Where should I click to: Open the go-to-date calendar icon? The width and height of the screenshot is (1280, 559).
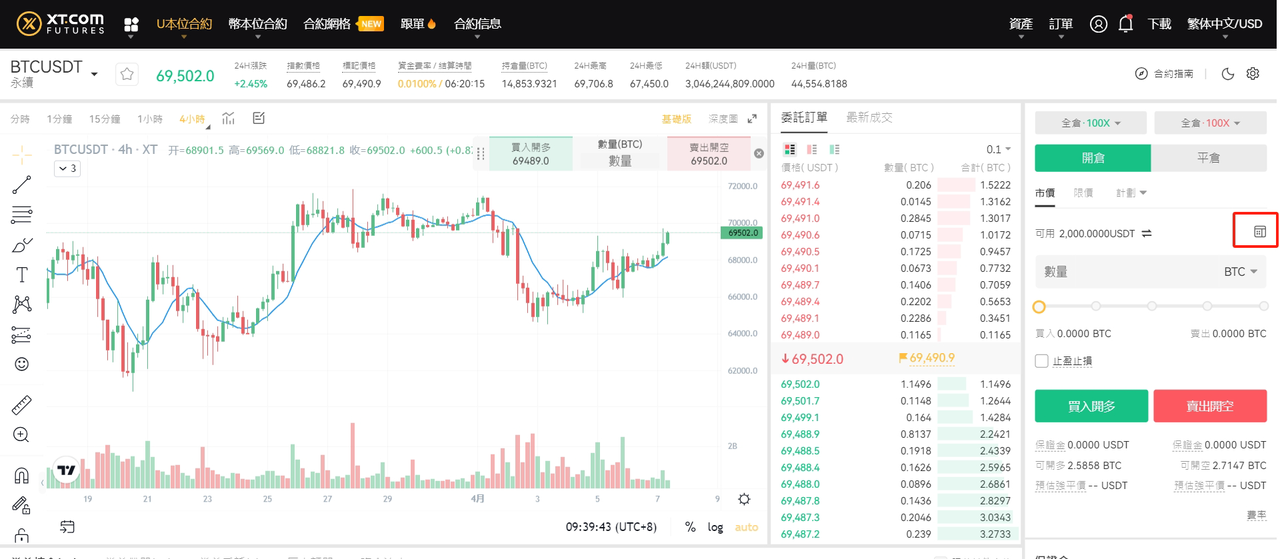(67, 526)
